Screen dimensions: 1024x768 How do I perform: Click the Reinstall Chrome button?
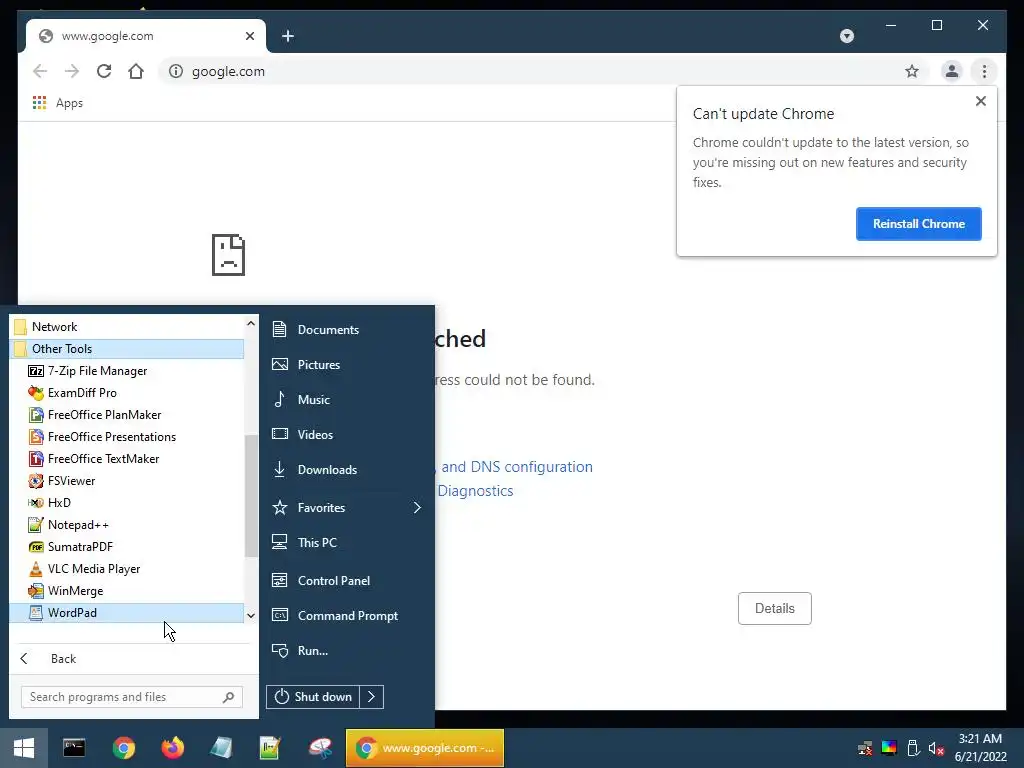coord(918,224)
